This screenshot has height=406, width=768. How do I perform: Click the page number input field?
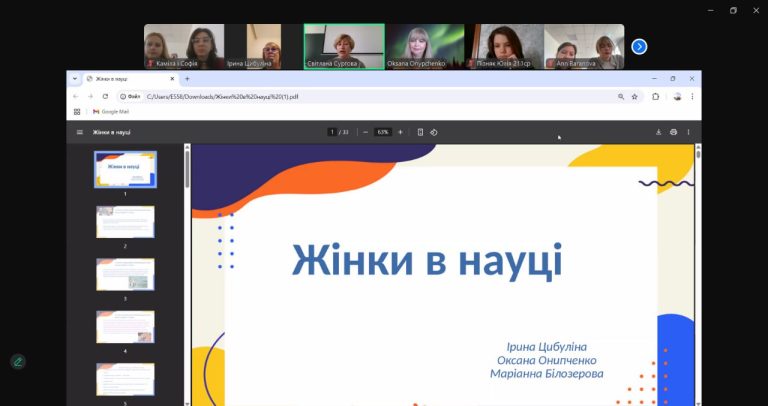click(332, 132)
